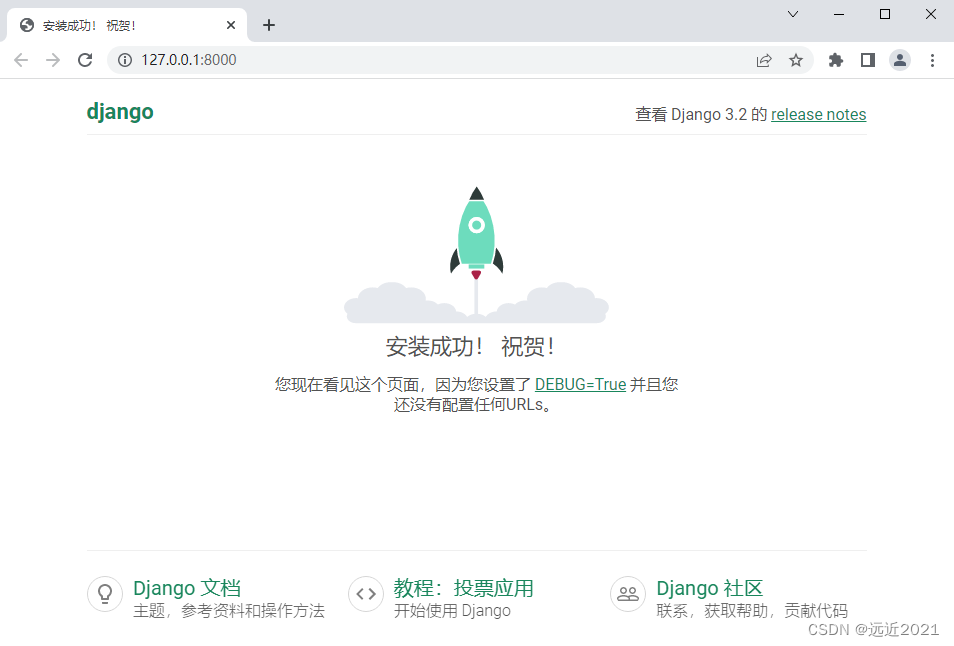Select the 安装成功 browser tab
Image resolution: width=954 pixels, height=646 pixels.
coord(120,24)
